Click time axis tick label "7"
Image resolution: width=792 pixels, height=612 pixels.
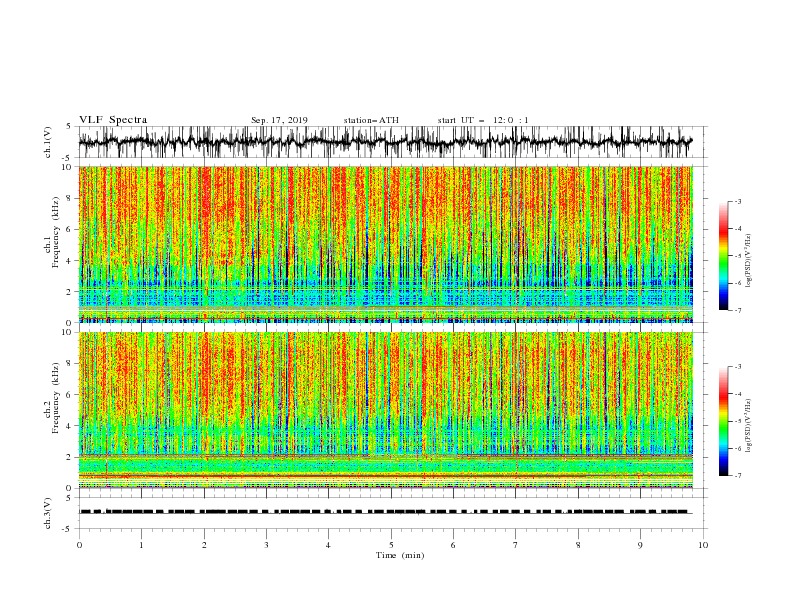click(x=516, y=545)
